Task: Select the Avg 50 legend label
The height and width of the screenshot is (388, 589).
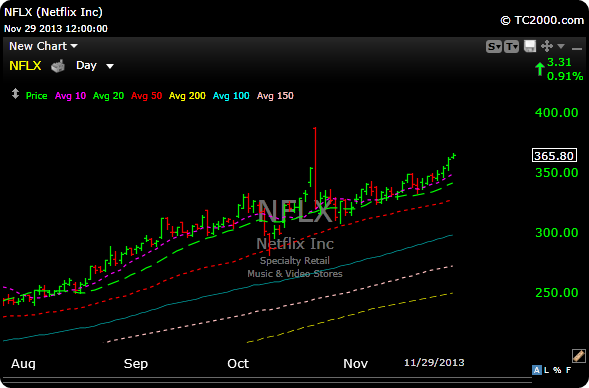Action: pos(146,96)
